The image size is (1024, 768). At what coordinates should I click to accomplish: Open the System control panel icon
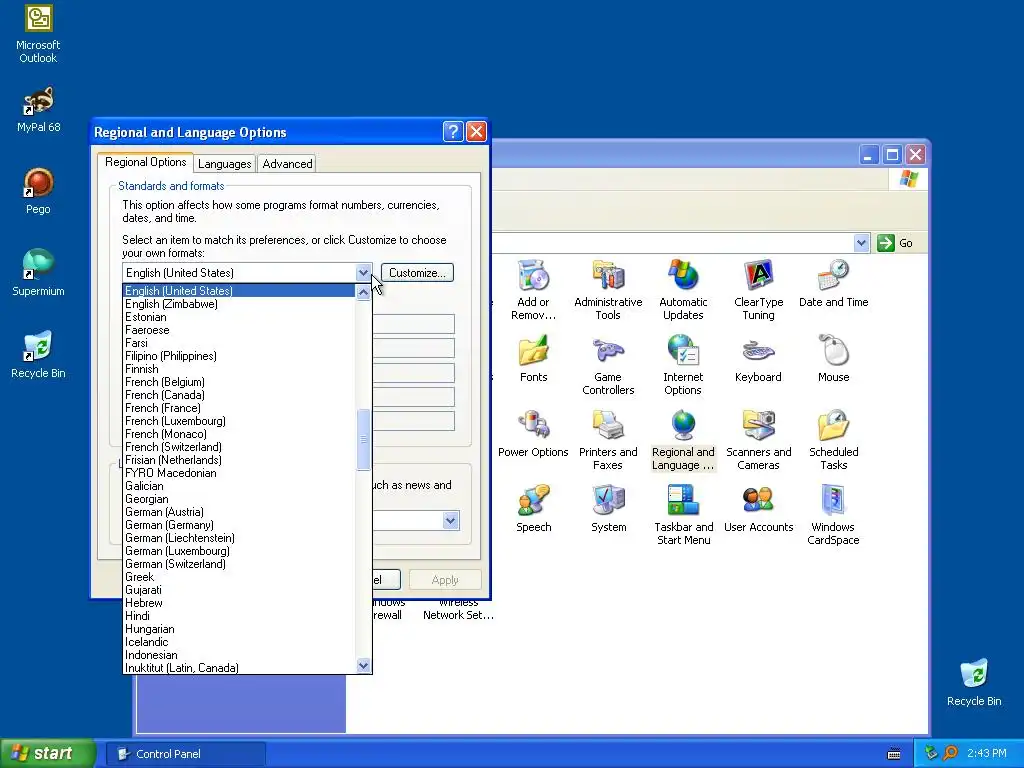608,509
